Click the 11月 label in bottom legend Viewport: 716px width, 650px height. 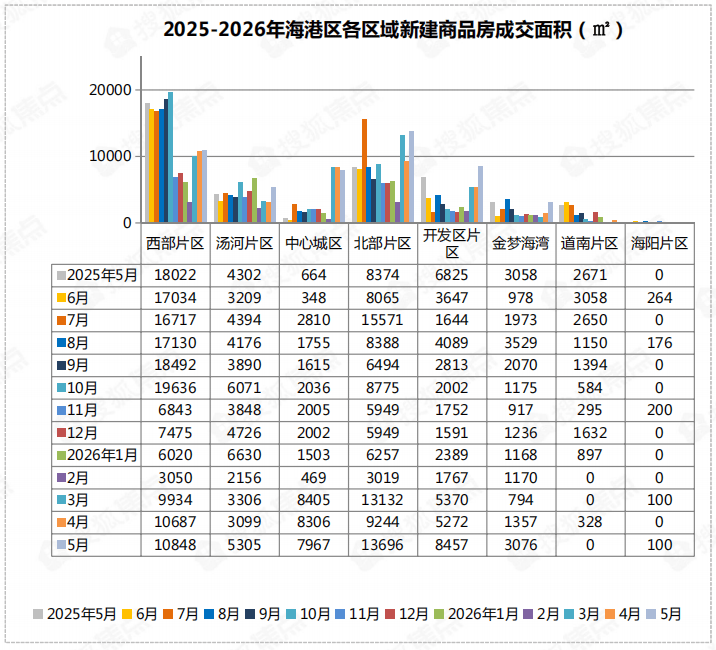click(x=364, y=614)
